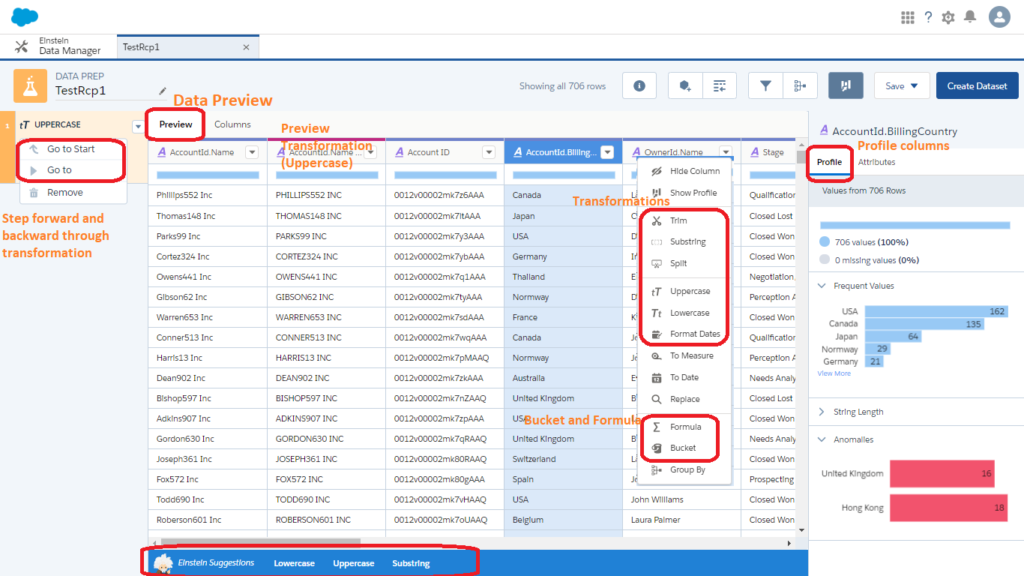Switch to the Columns tab
This screenshot has width=1024, height=576.
click(x=232, y=124)
